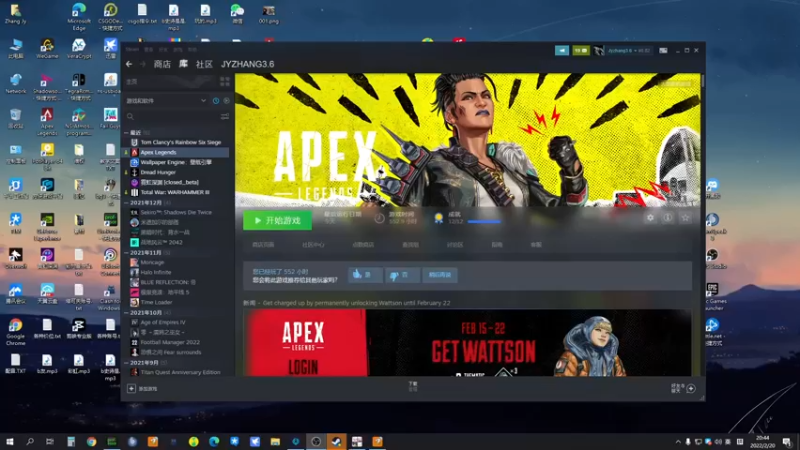Open the JYZHANG3.6 profile tab
The width and height of the screenshot is (800, 450).
(247, 64)
